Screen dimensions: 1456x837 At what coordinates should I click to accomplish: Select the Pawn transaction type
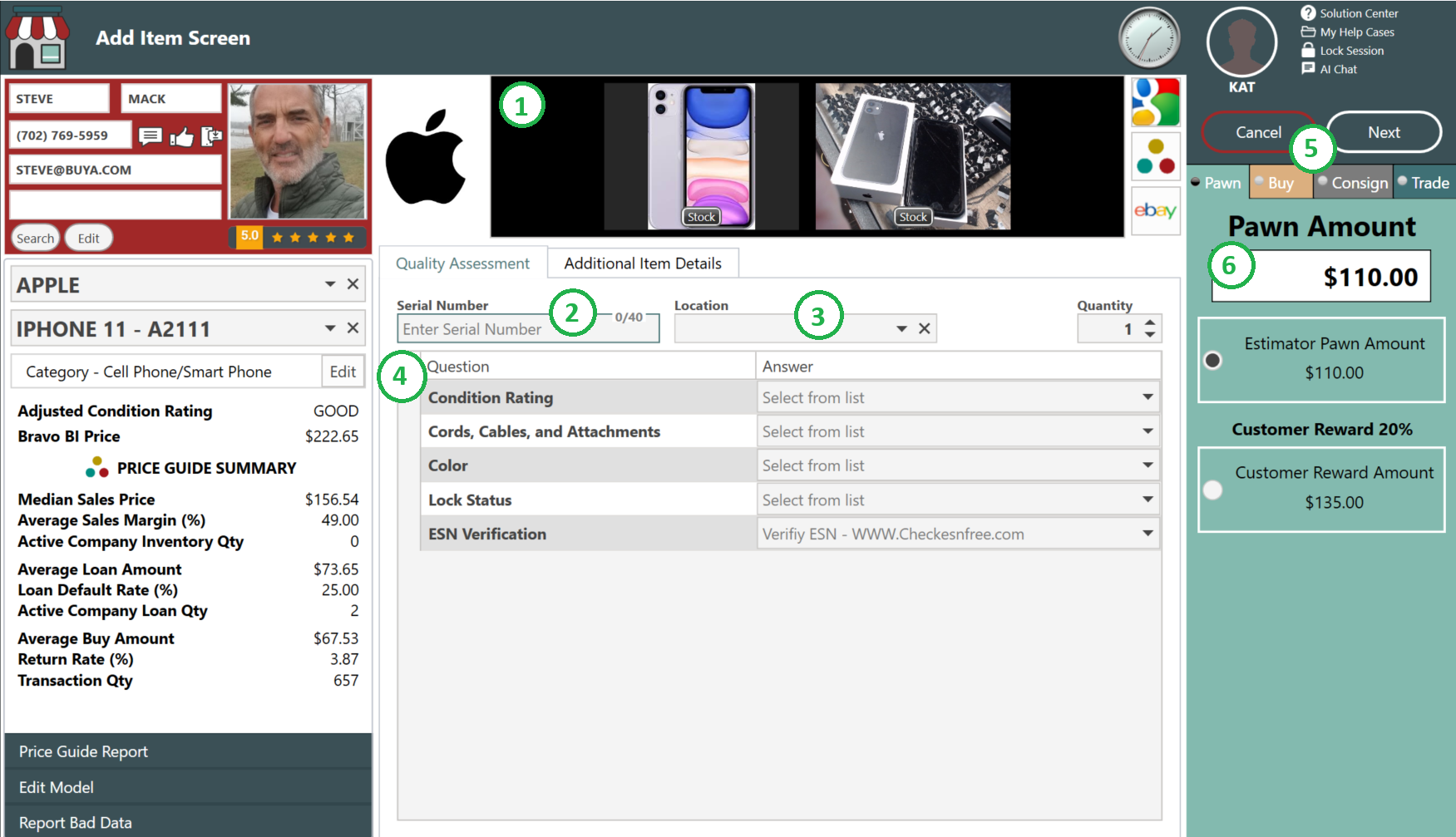[1216, 183]
